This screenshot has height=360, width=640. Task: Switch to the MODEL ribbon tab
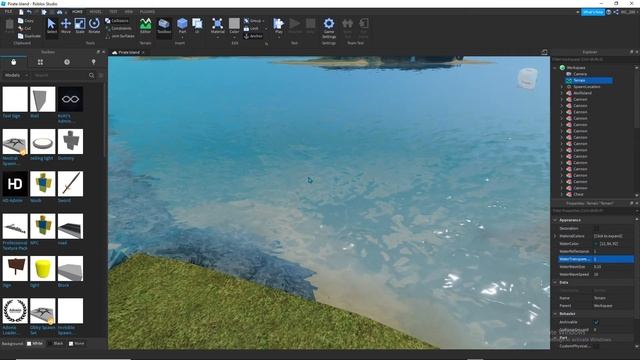[x=96, y=12]
